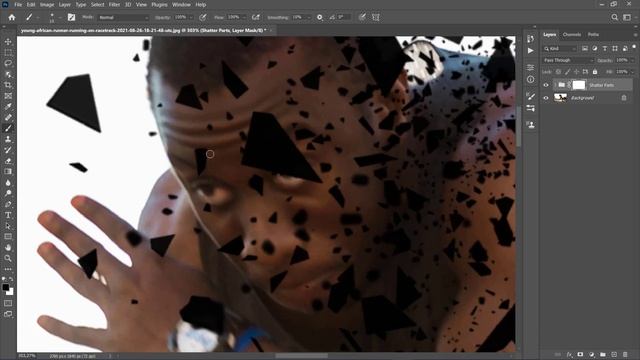Select the History Brush tool
The width and height of the screenshot is (640, 360).
click(x=8, y=150)
